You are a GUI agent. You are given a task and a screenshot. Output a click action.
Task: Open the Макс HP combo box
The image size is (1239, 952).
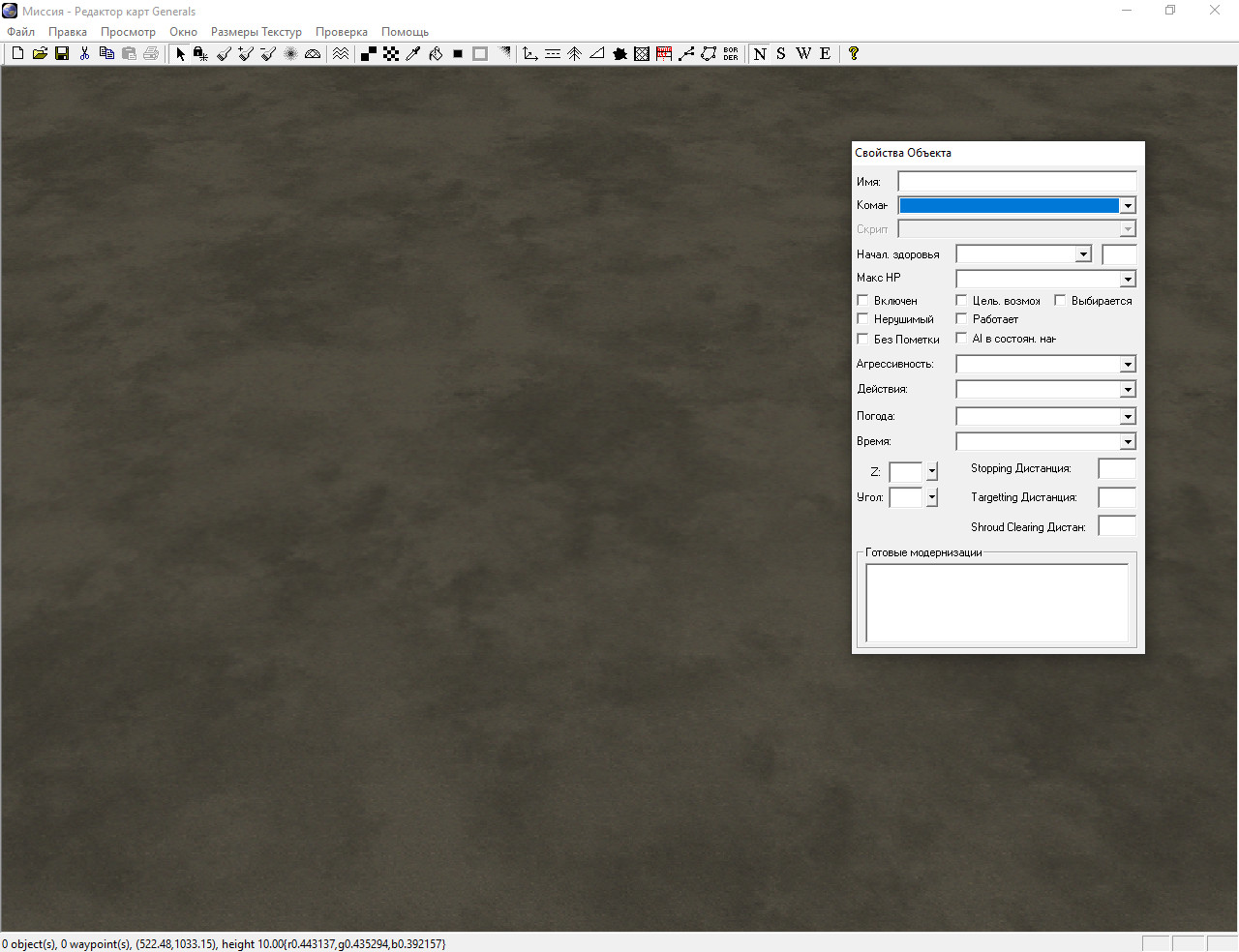pyautogui.click(x=1128, y=280)
